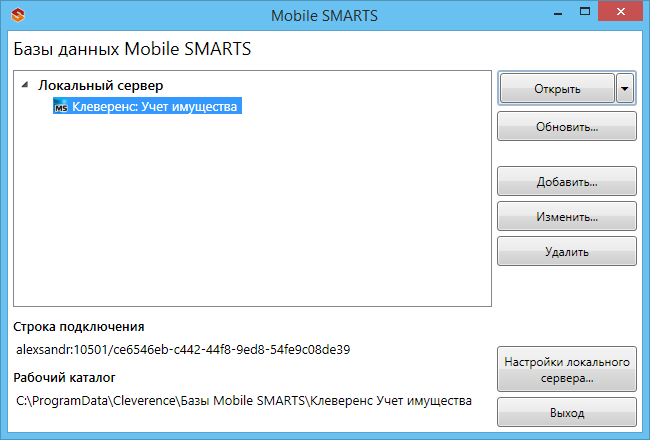Close the Mobile SMARTS window

coord(621,12)
